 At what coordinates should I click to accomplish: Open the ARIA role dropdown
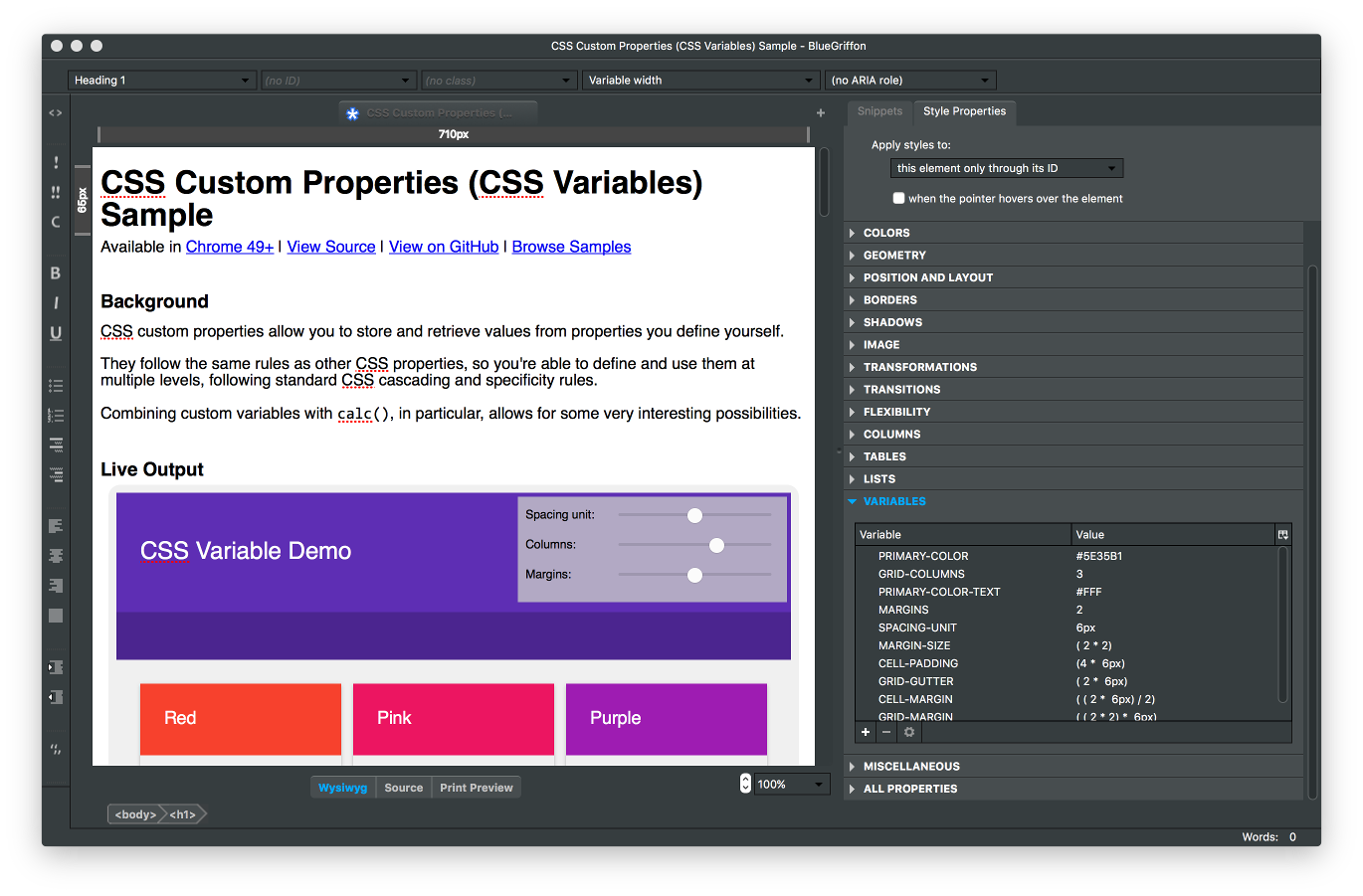pyautogui.click(x=909, y=81)
